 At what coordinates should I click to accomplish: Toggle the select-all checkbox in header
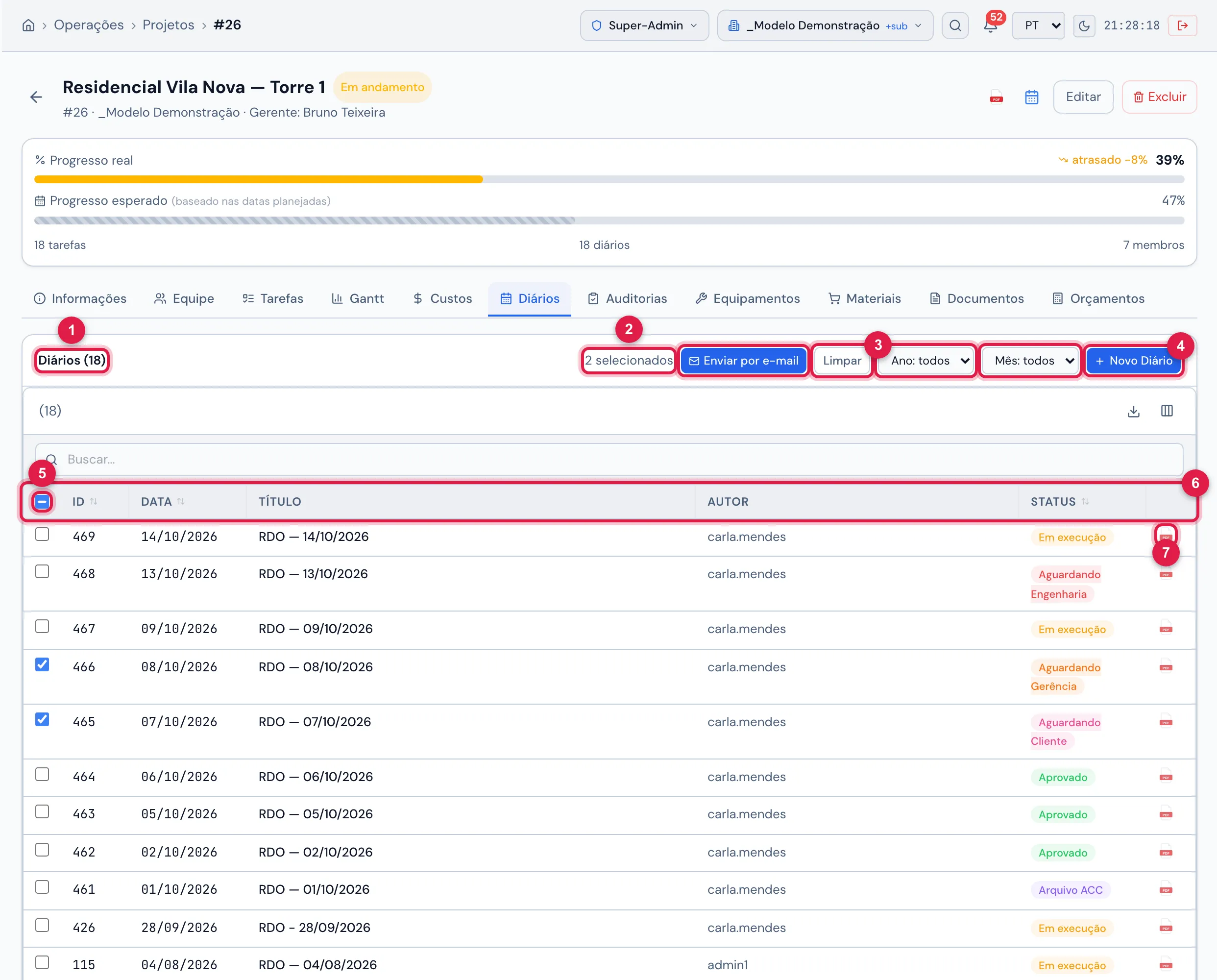42,501
